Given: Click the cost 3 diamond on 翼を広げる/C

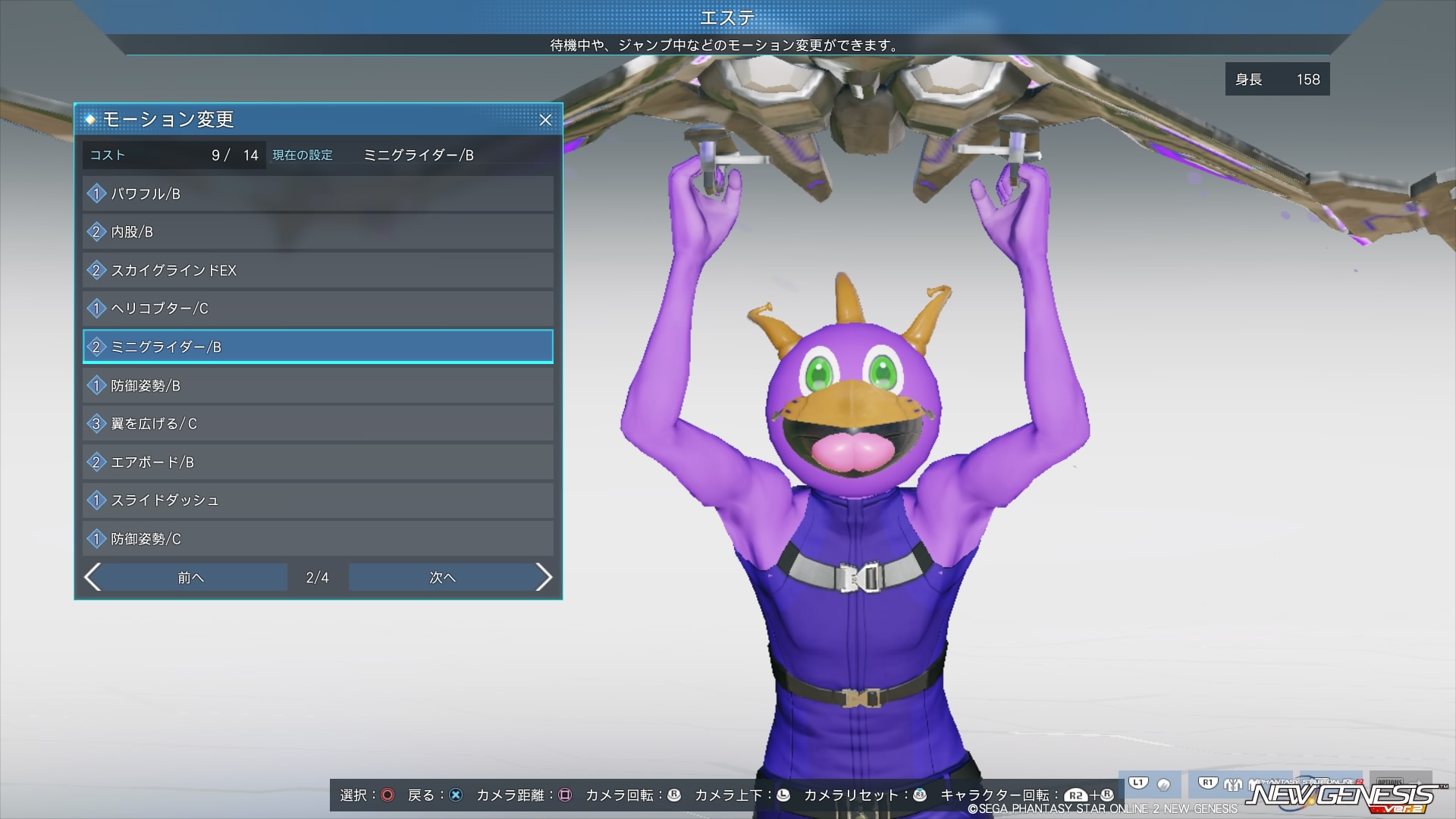Looking at the screenshot, I should click(96, 423).
